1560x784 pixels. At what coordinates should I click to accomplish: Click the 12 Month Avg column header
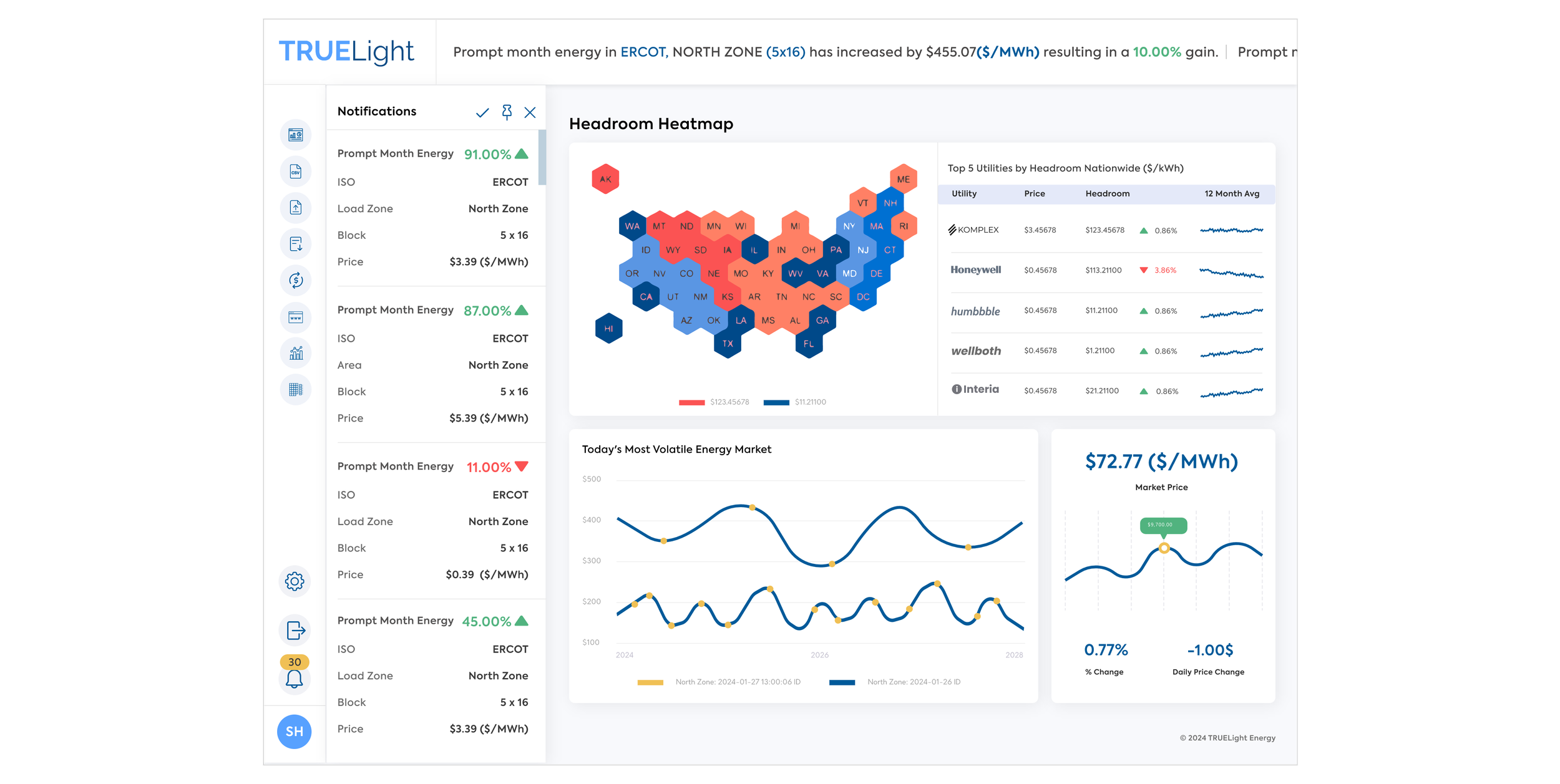[1231, 194]
